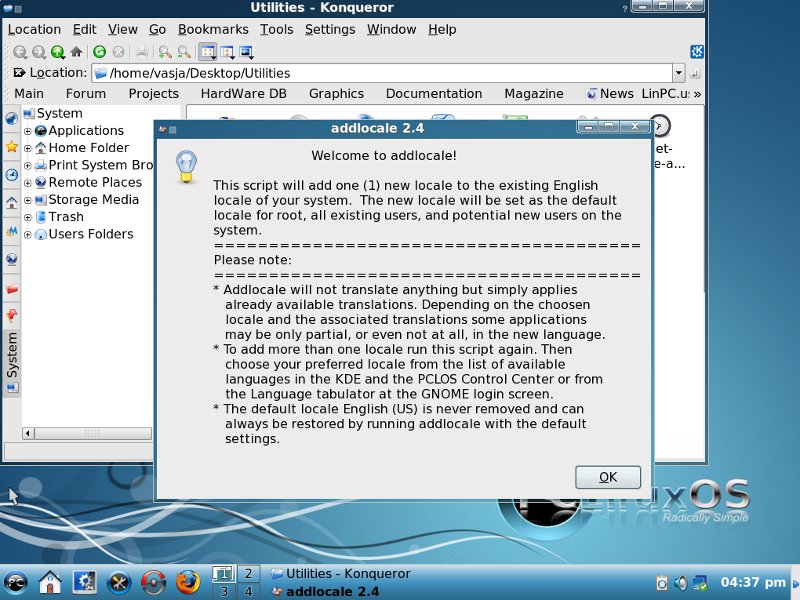Viewport: 800px width, 600px height.
Task: Click the Home icon in Konqueror toolbar
Action: 76,52
